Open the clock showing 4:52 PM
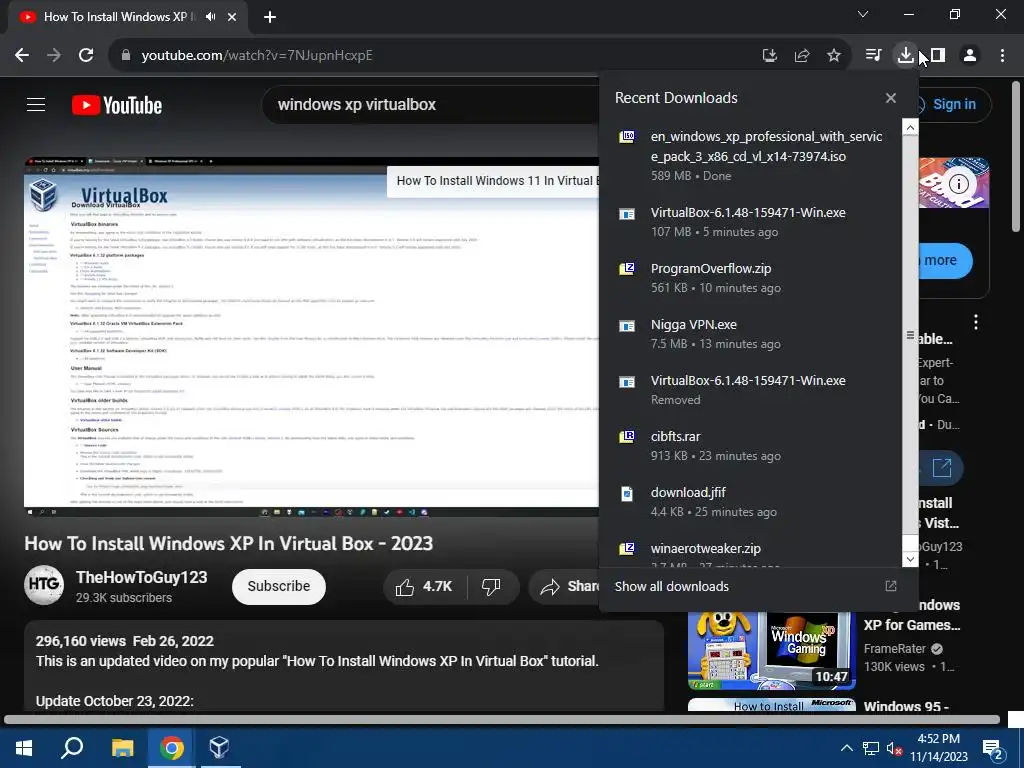The image size is (1024, 768). (x=939, y=748)
